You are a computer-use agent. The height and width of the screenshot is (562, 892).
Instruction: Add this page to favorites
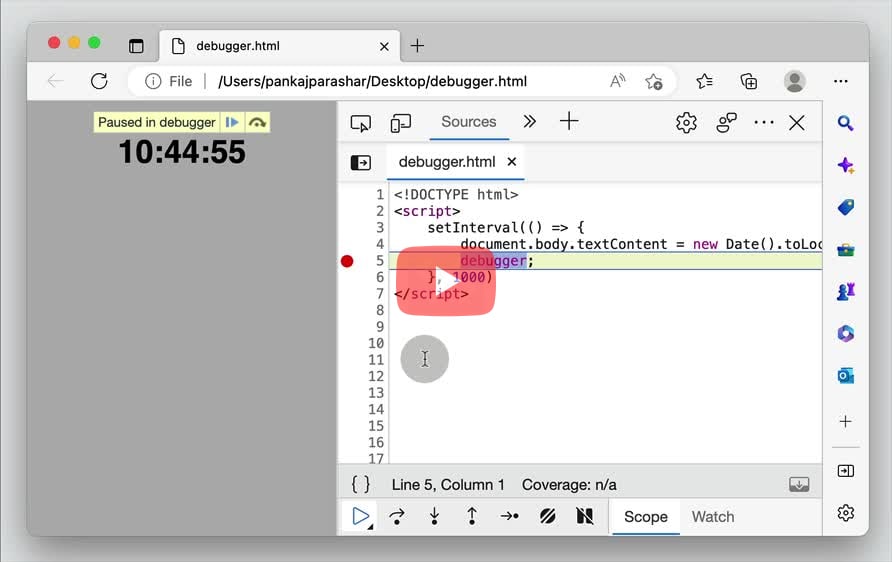tap(654, 81)
